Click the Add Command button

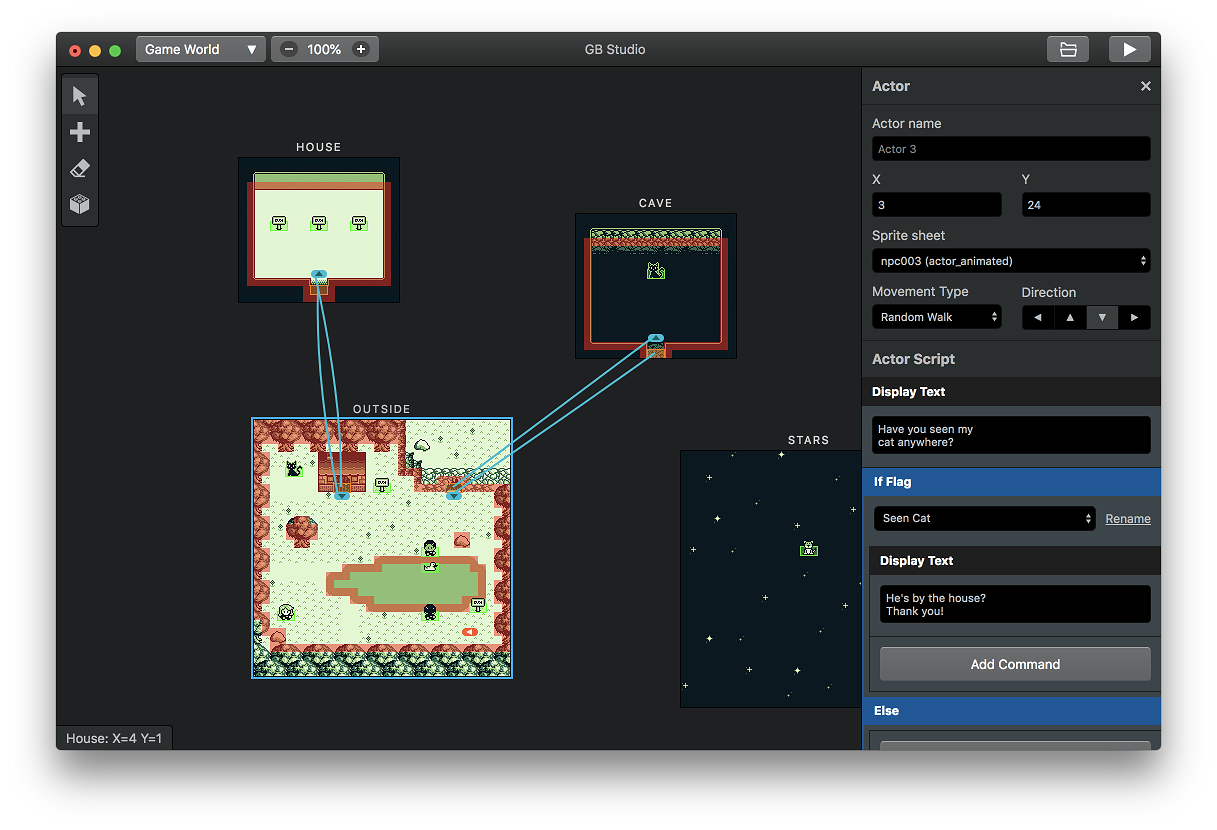point(1015,664)
